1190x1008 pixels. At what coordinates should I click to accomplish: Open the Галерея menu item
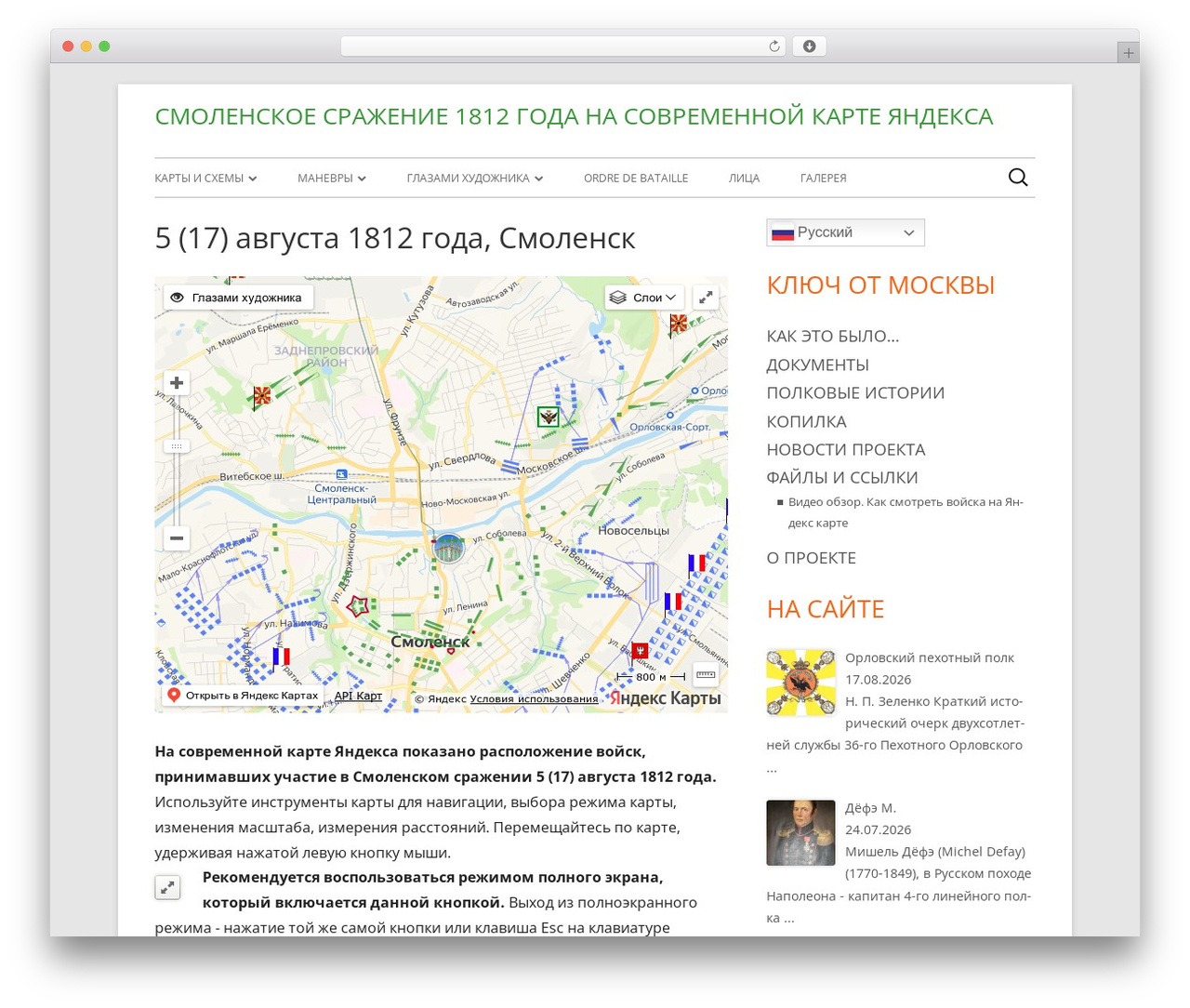823,179
